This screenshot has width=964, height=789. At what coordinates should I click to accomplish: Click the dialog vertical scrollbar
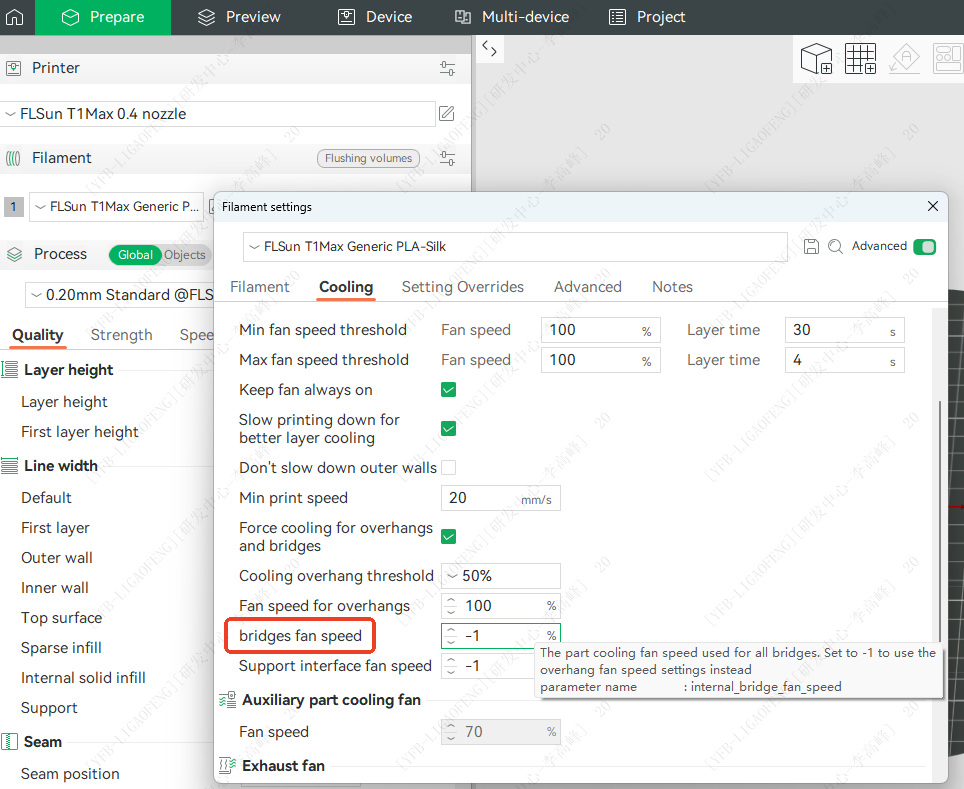point(939,523)
